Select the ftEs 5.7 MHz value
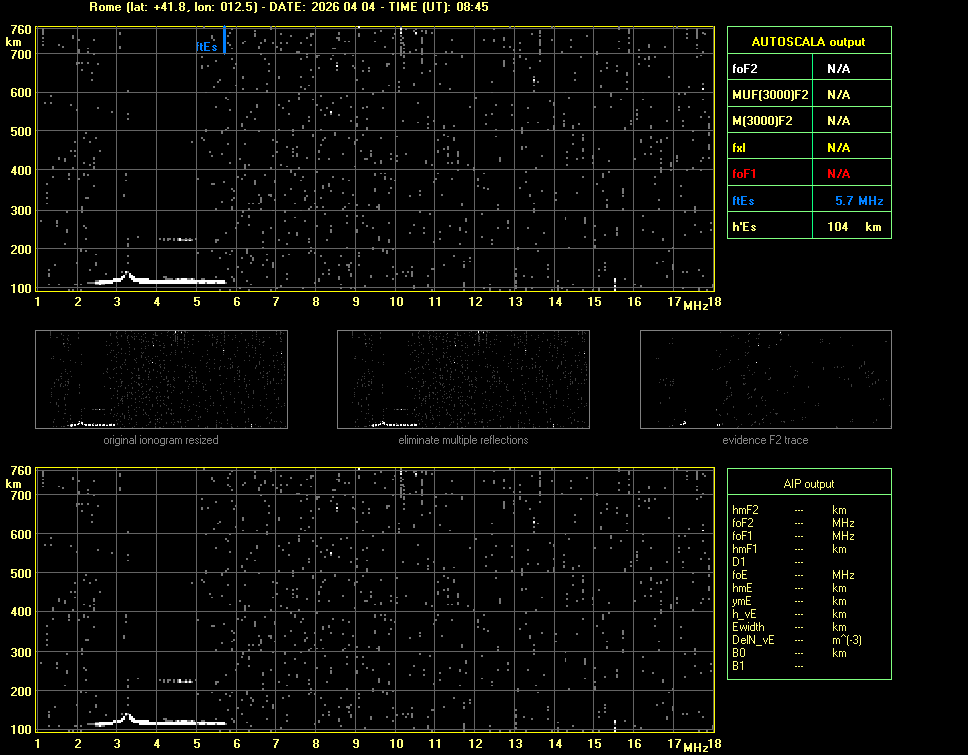The height and width of the screenshot is (755, 968). coord(858,201)
